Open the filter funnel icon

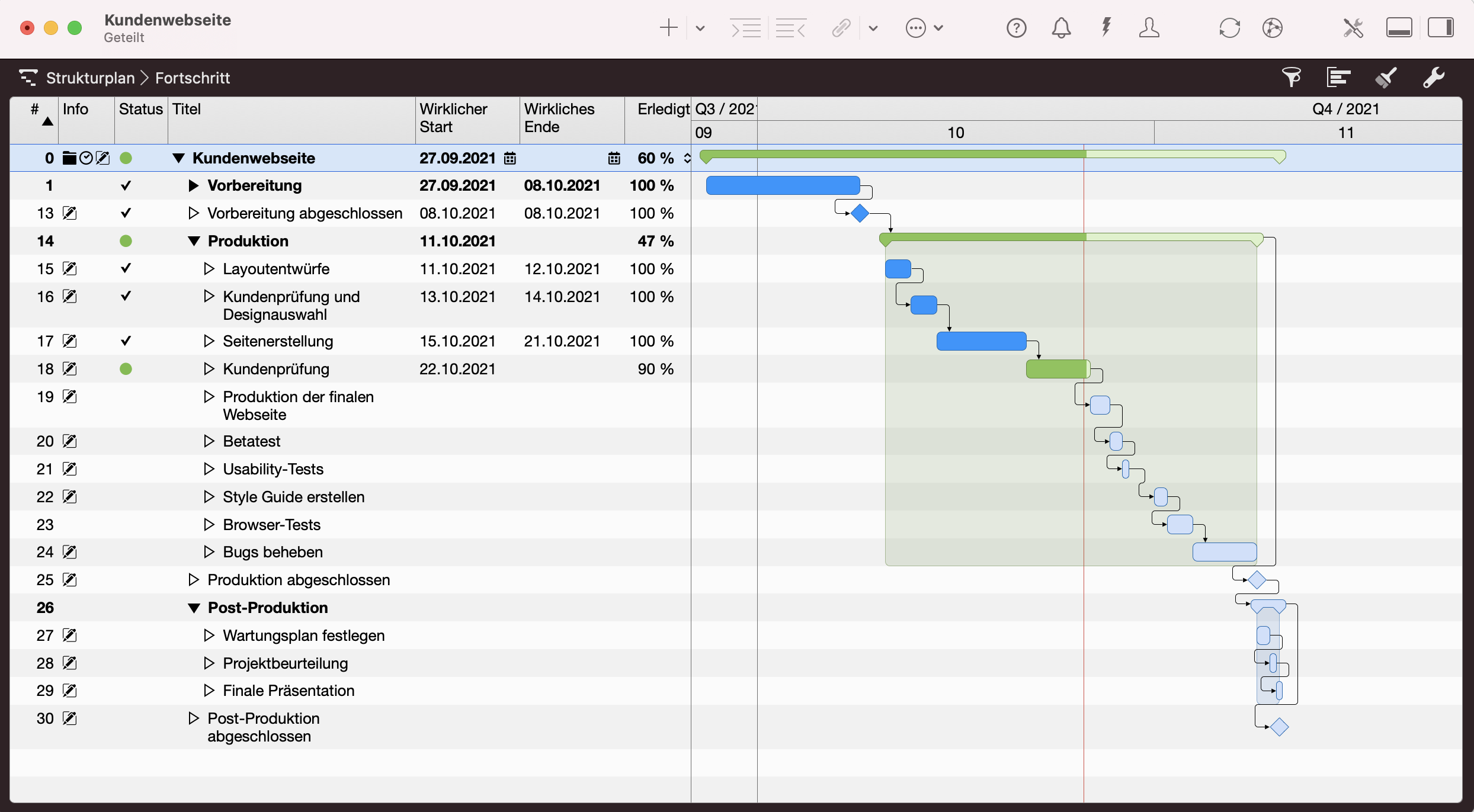click(1292, 78)
